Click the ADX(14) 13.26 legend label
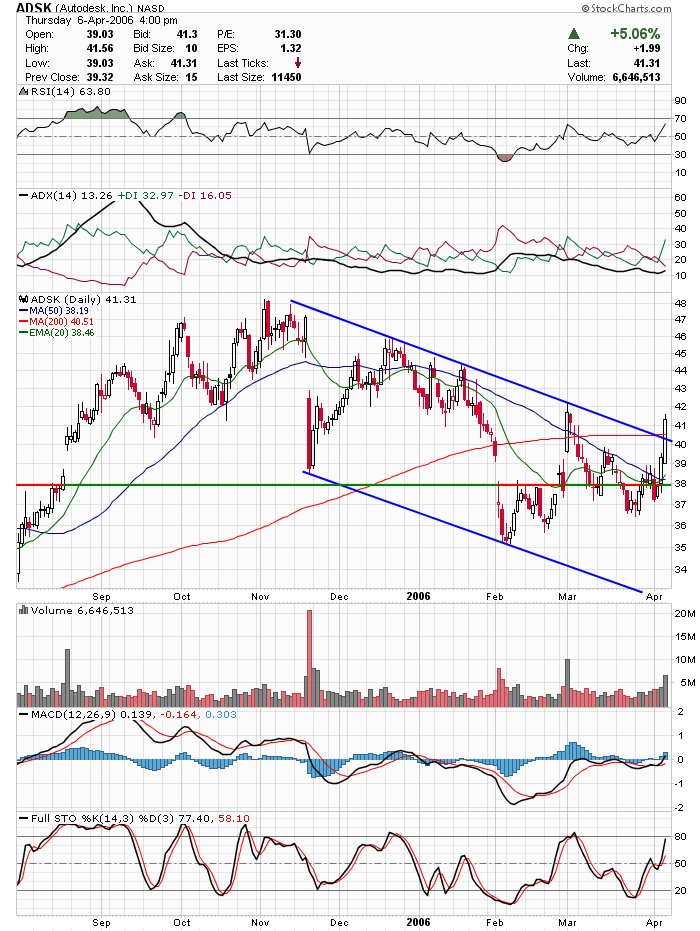This screenshot has width=700, height=931. point(71,195)
